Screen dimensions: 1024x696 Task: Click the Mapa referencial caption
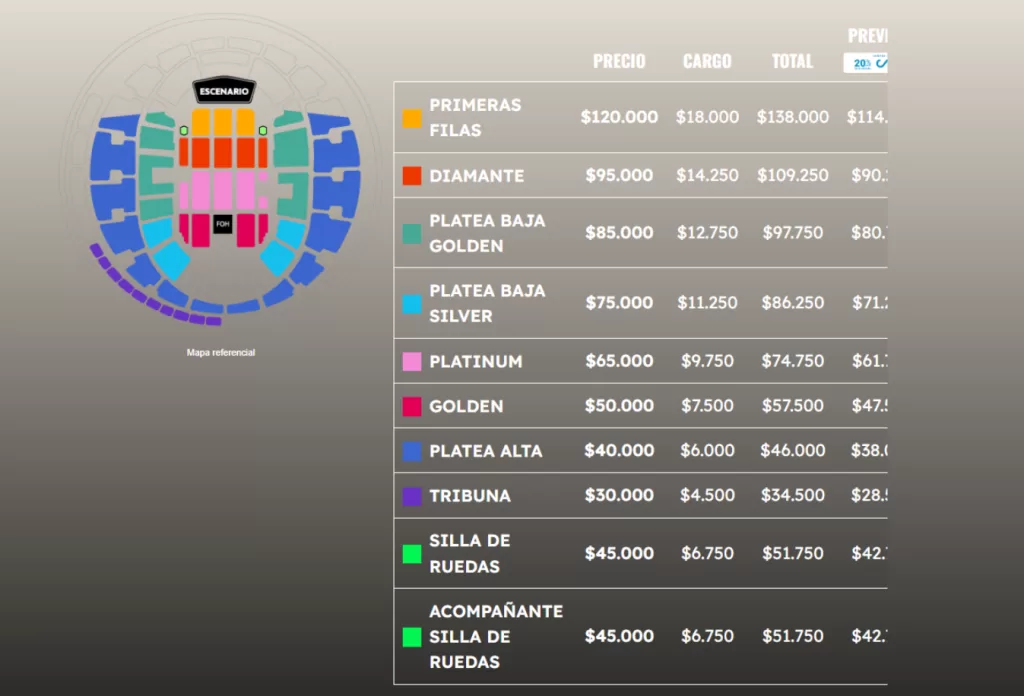point(221,352)
